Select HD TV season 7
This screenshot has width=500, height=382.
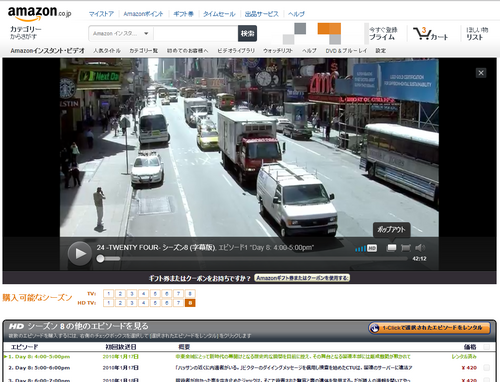[x=178, y=303]
